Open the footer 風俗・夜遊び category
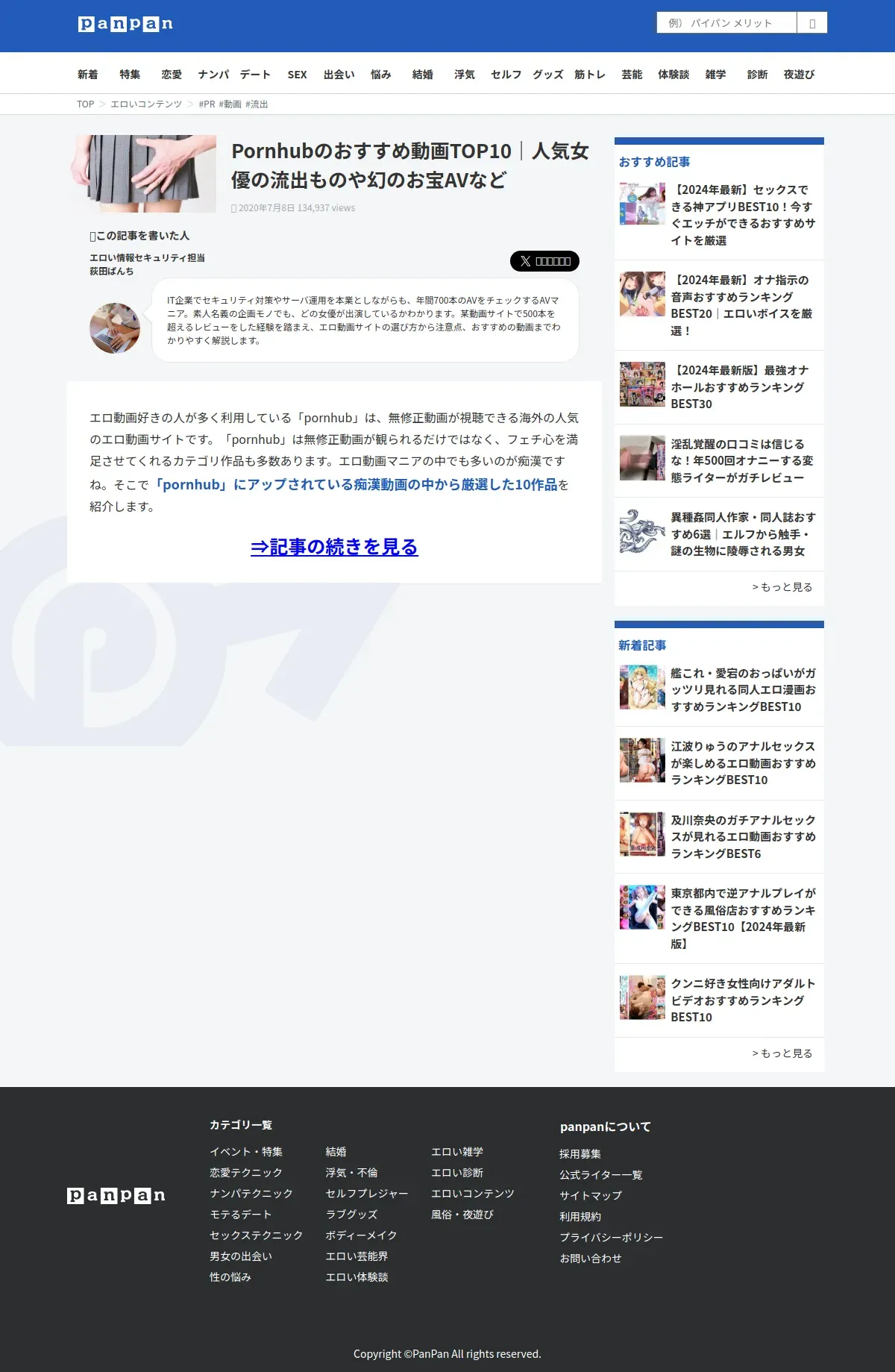Viewport: 895px width, 1372px height. pos(462,1215)
